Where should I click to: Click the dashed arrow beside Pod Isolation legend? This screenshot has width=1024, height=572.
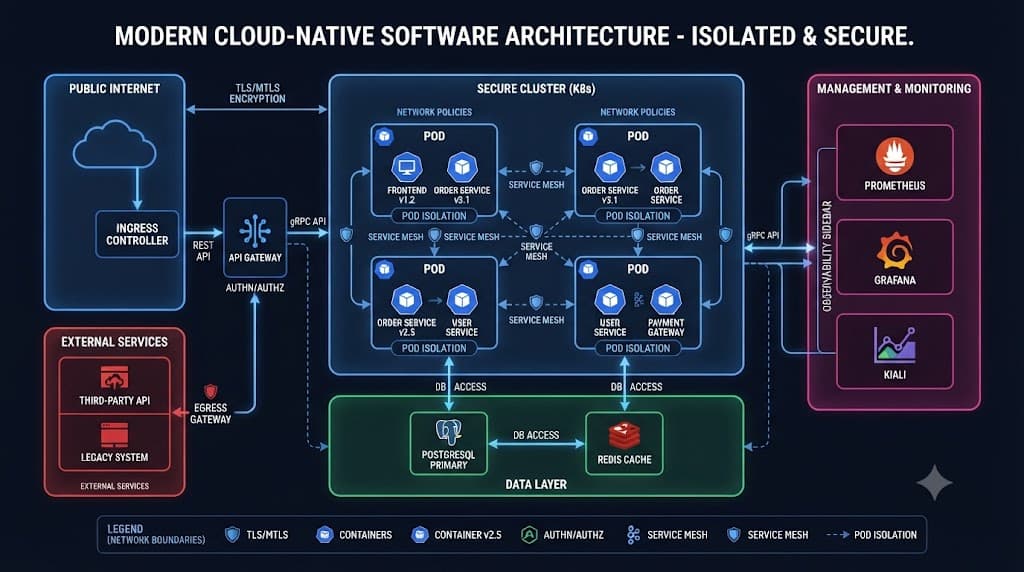(x=838, y=535)
